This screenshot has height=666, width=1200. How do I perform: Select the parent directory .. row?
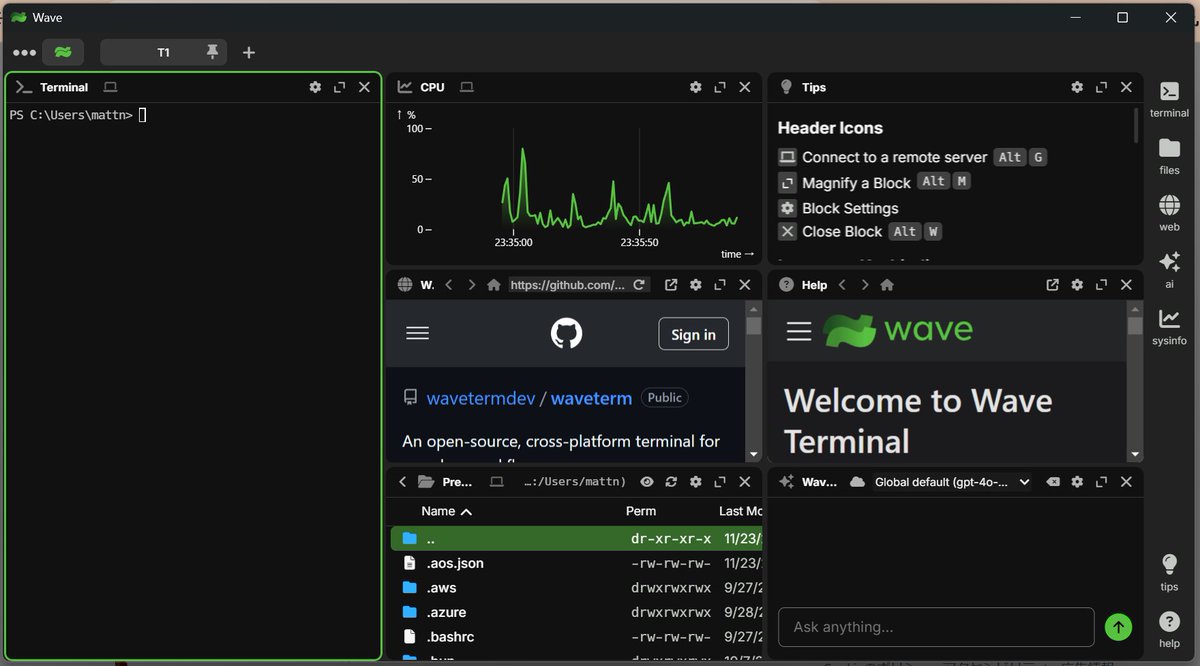tap(576, 538)
